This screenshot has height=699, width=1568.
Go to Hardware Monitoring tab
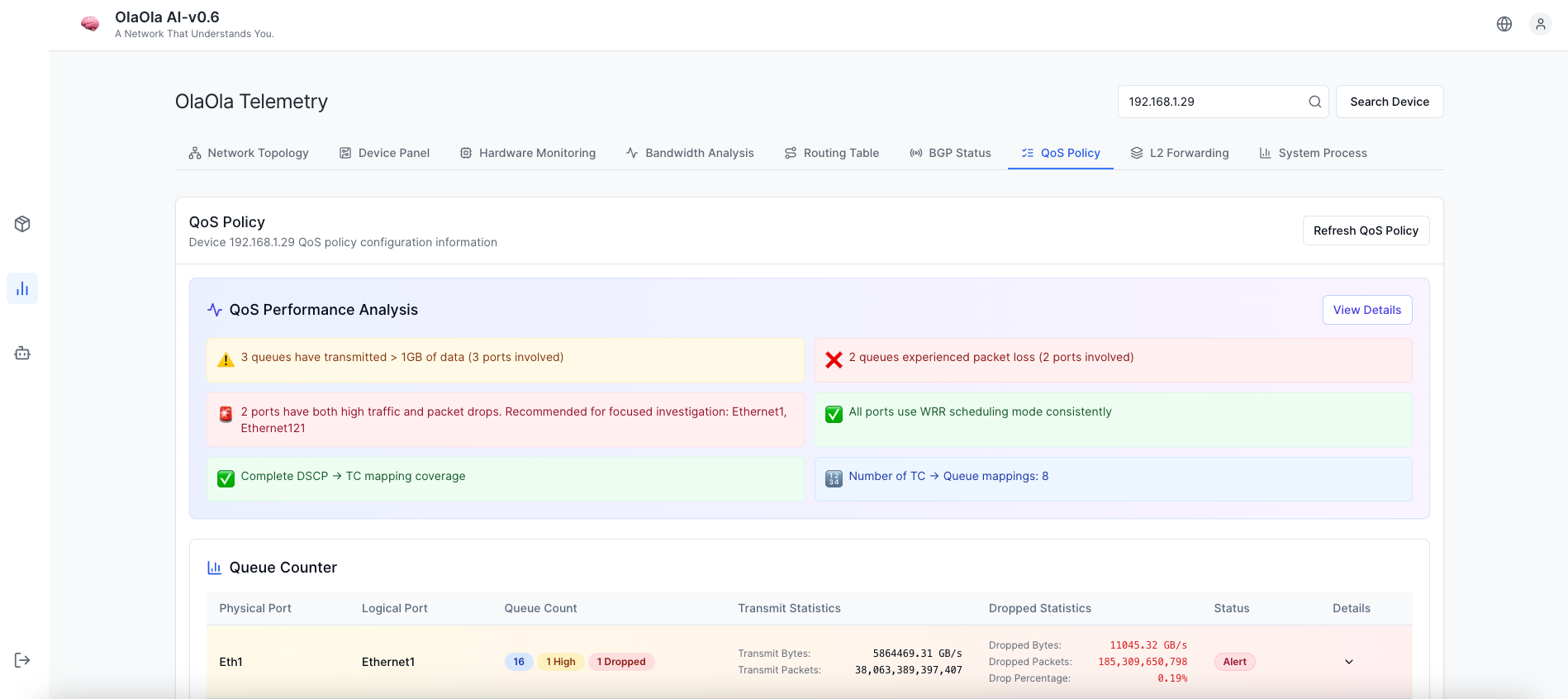[x=528, y=153]
